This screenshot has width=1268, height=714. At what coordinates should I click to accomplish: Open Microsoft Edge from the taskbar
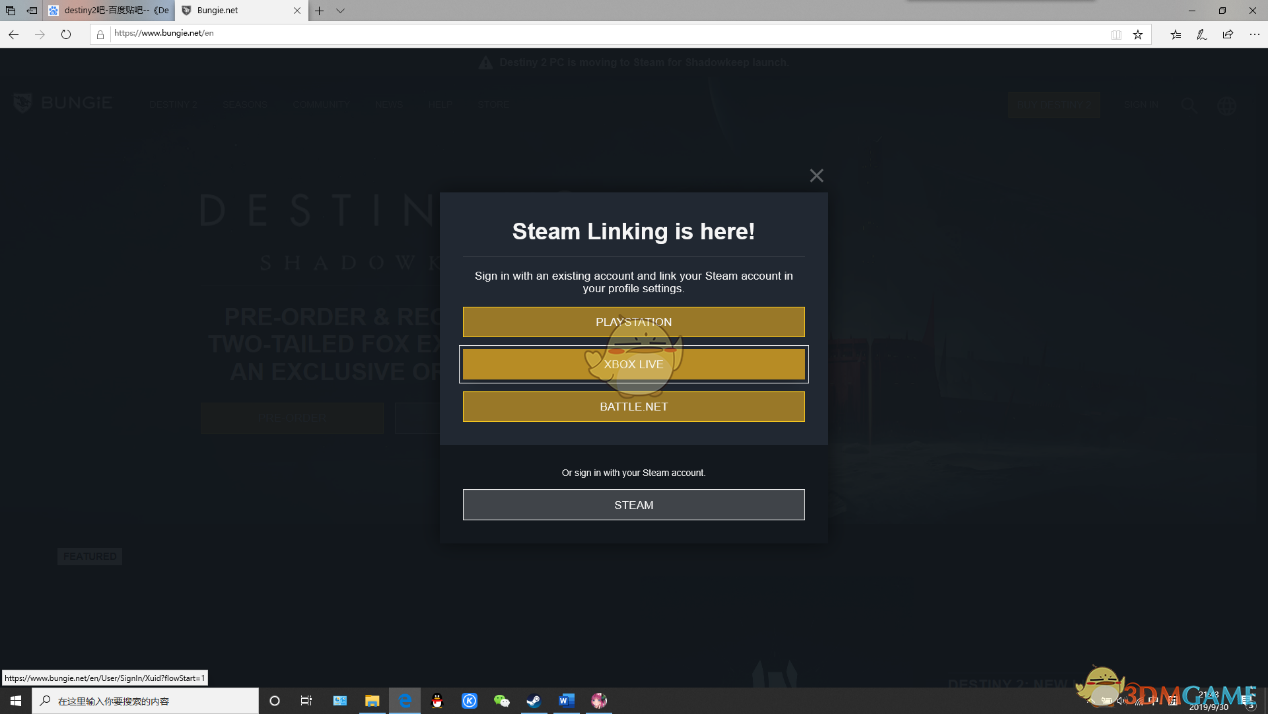[405, 701]
